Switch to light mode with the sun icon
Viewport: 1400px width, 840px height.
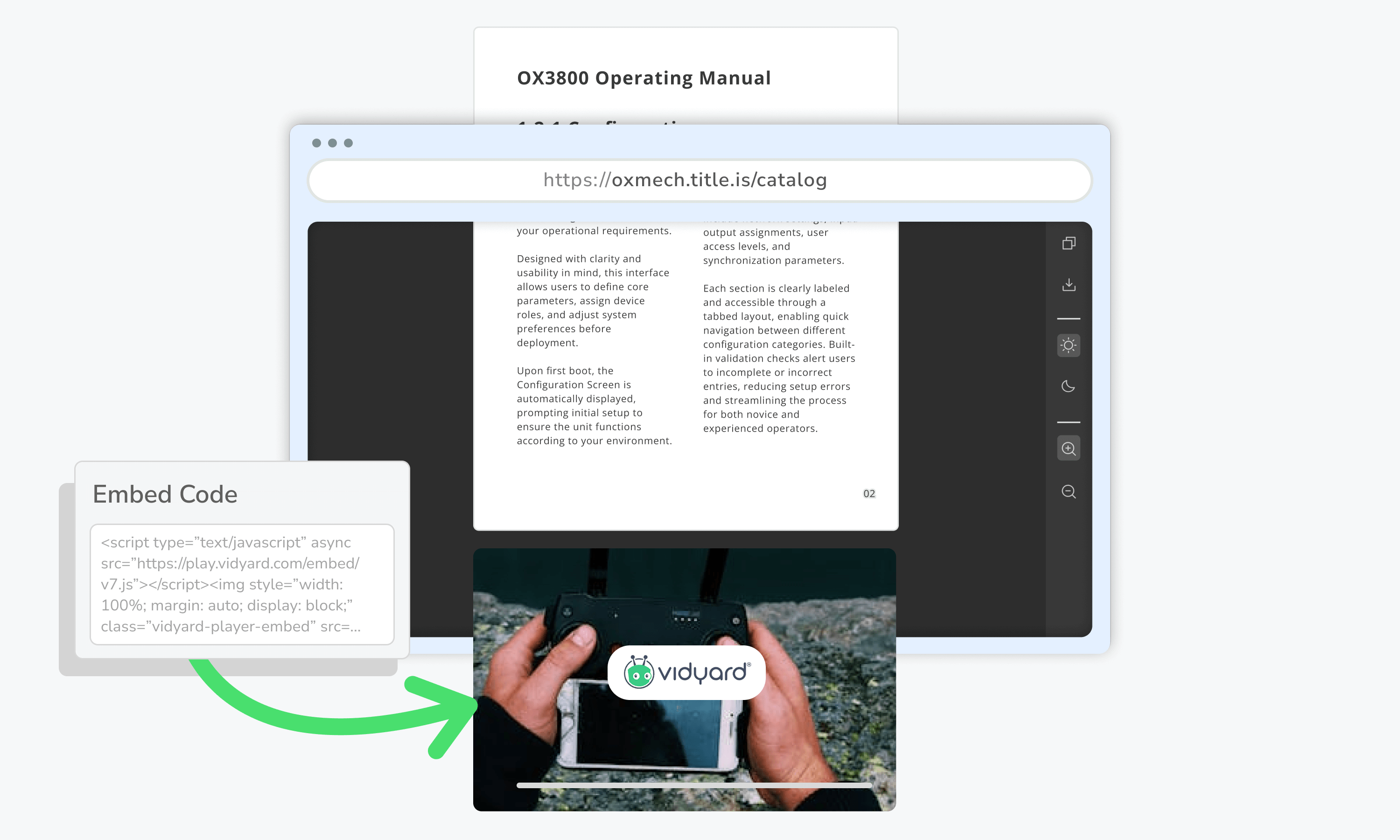click(1068, 345)
